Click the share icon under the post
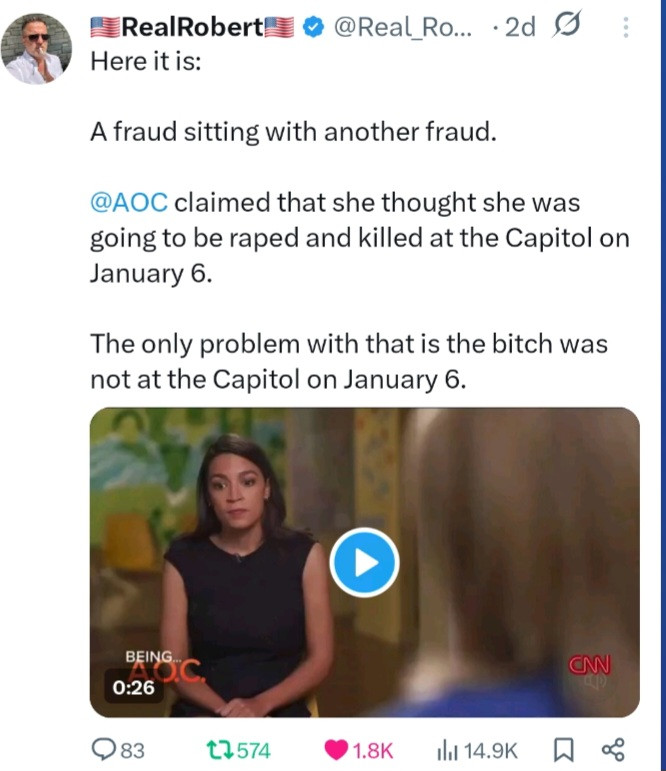 tap(610, 749)
